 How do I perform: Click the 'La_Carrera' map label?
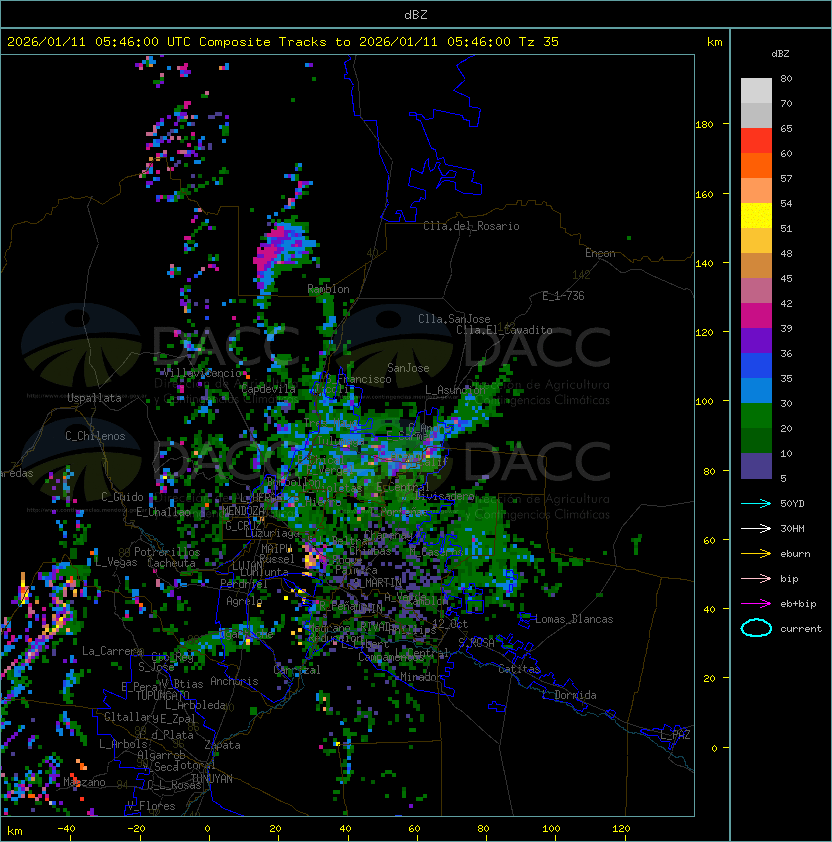point(113,651)
